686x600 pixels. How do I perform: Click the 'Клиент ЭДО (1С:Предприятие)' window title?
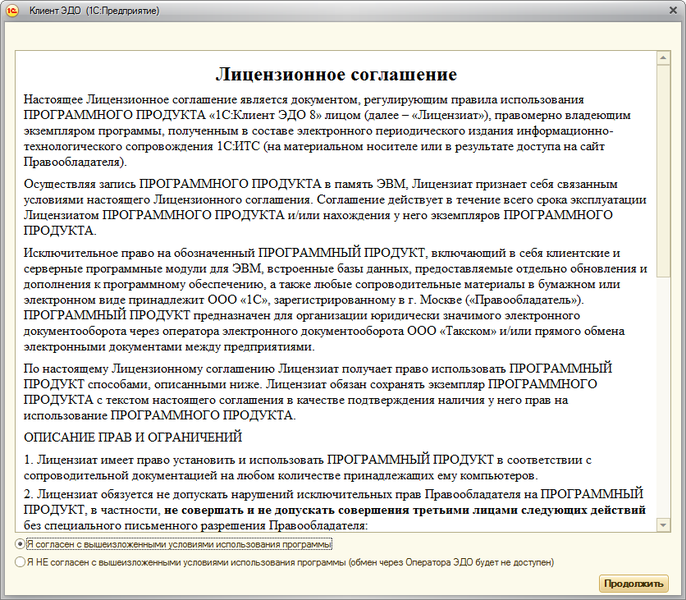pos(94,11)
